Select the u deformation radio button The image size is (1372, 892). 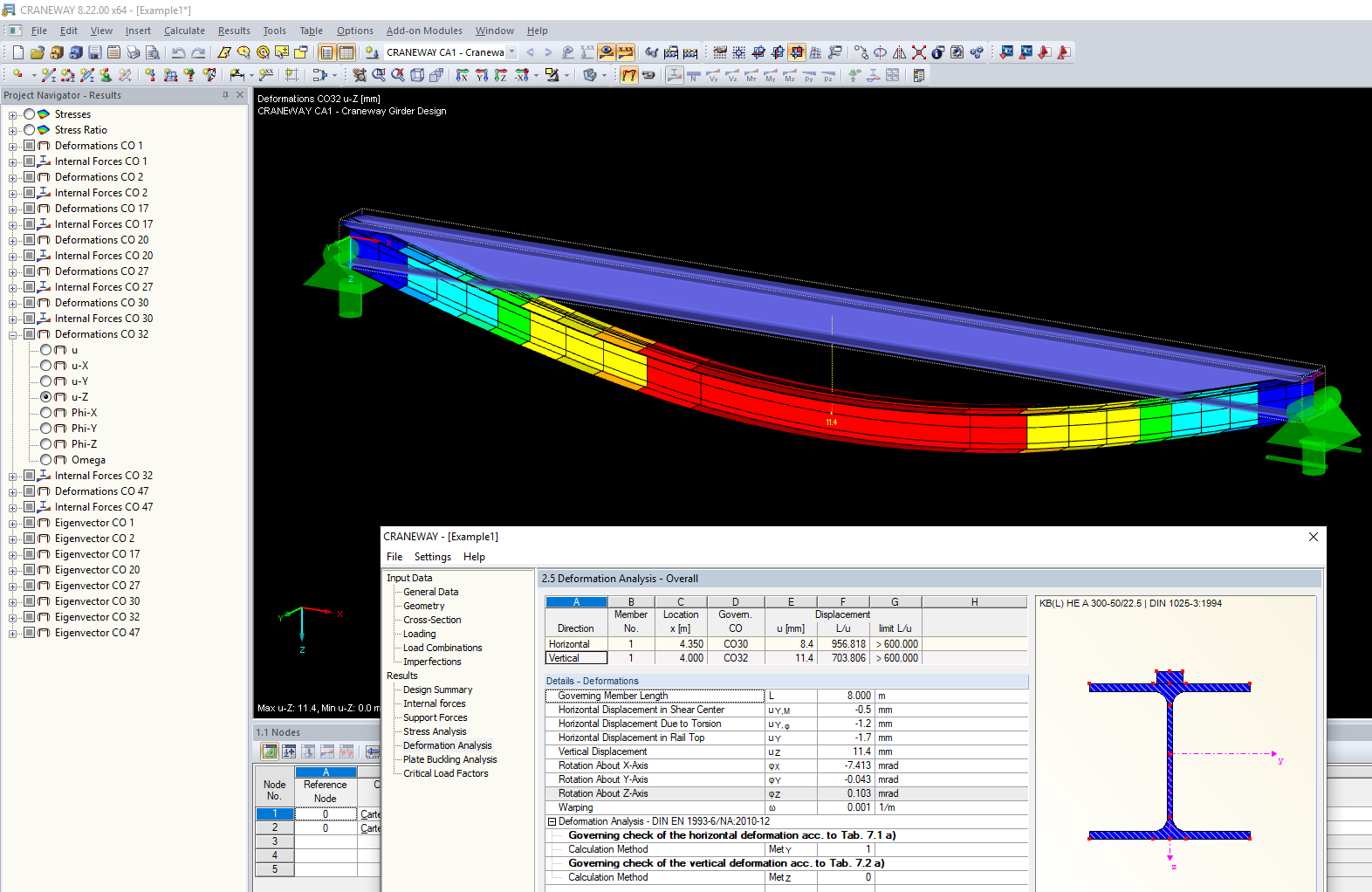[46, 350]
